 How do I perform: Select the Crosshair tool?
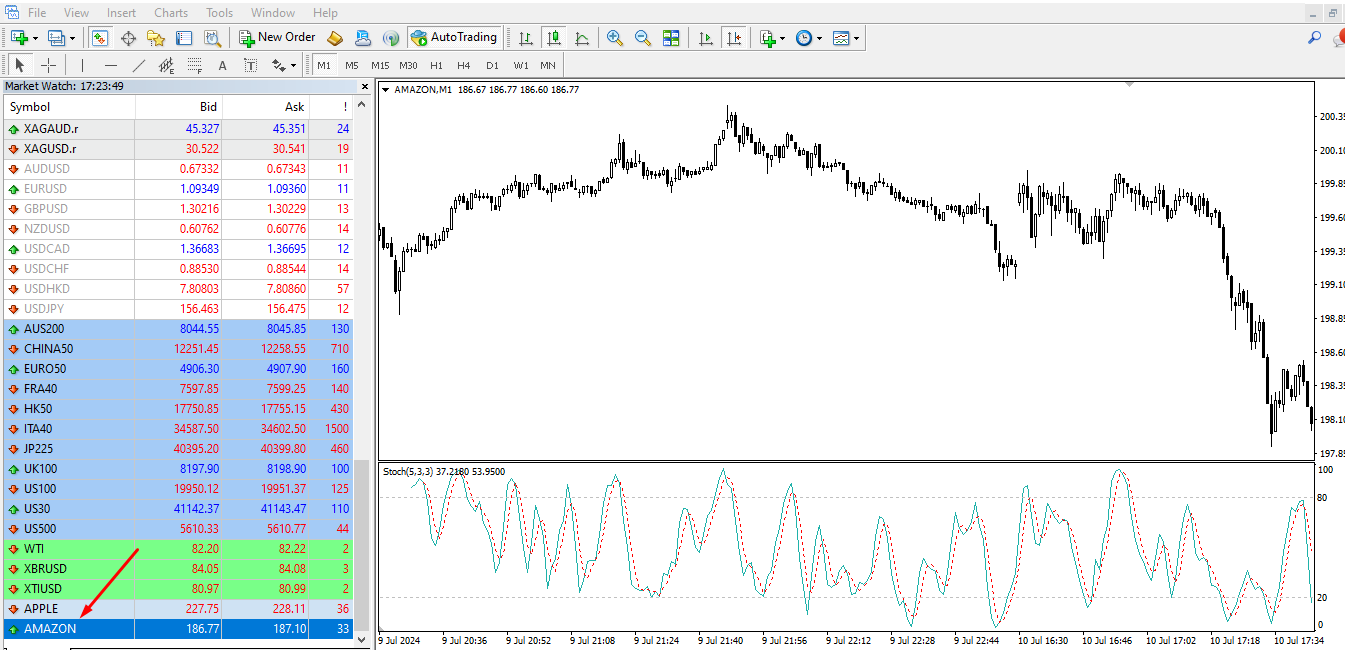pyautogui.click(x=48, y=66)
